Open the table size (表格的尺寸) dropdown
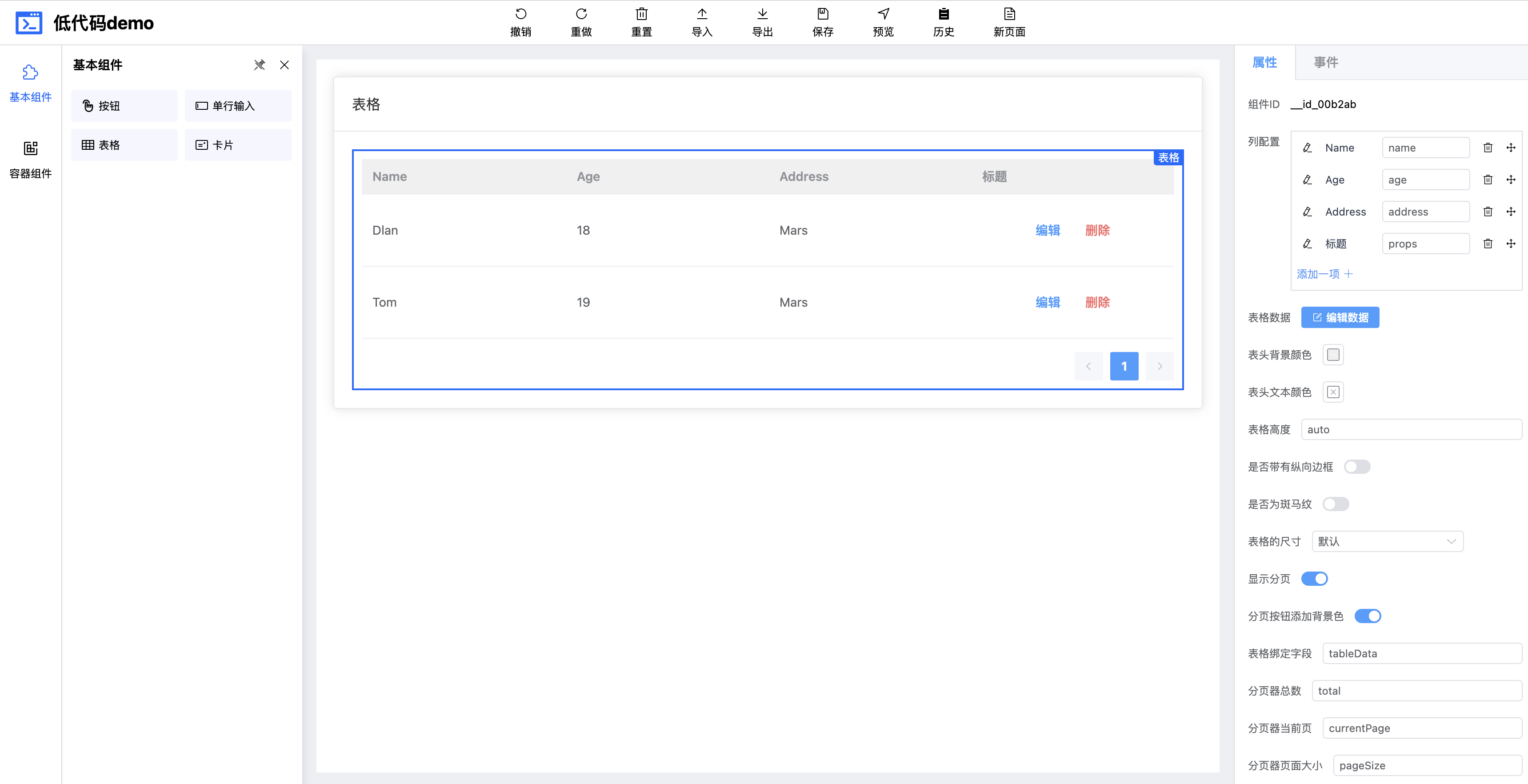Viewport: 1528px width, 784px height. 1387,541
